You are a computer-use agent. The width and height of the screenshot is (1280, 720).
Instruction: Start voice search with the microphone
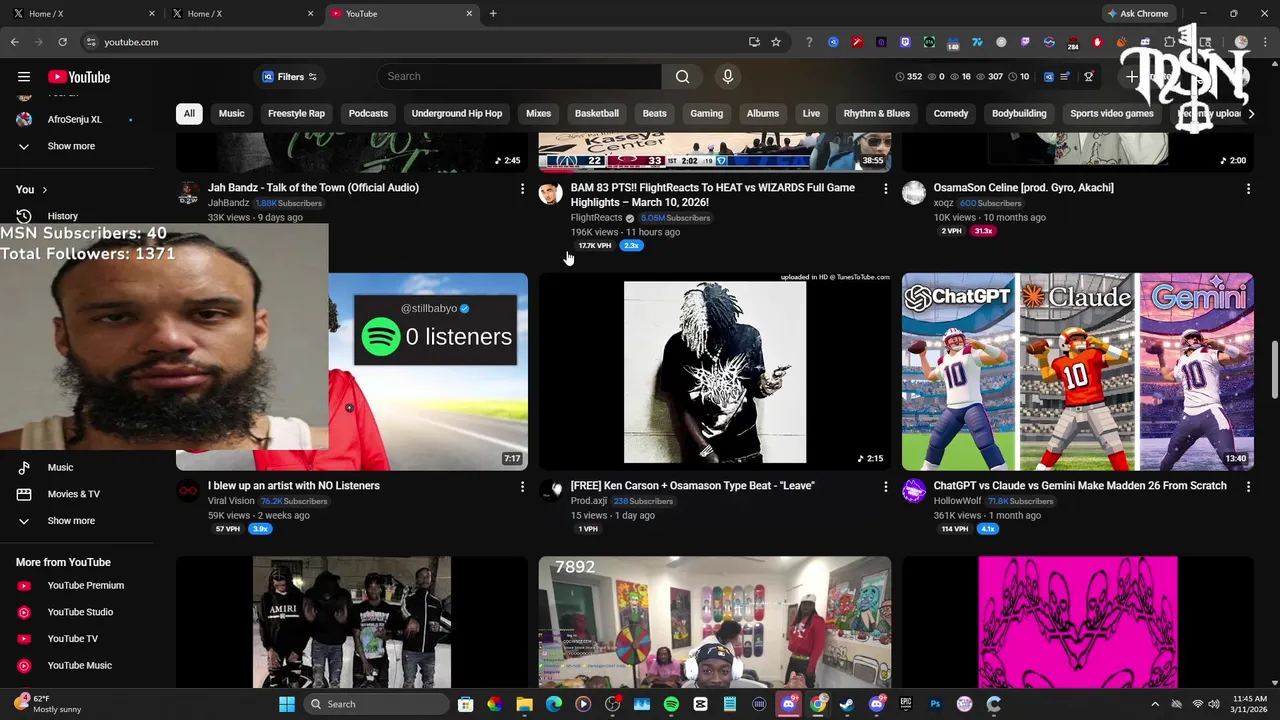pos(728,77)
